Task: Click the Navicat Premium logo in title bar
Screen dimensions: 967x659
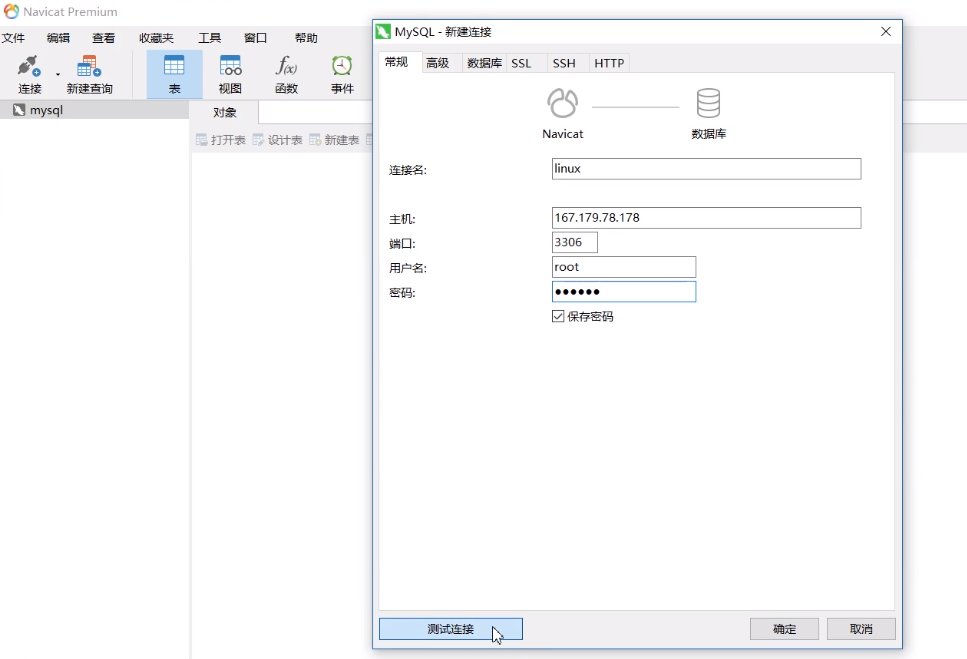Action: pyautogui.click(x=11, y=12)
